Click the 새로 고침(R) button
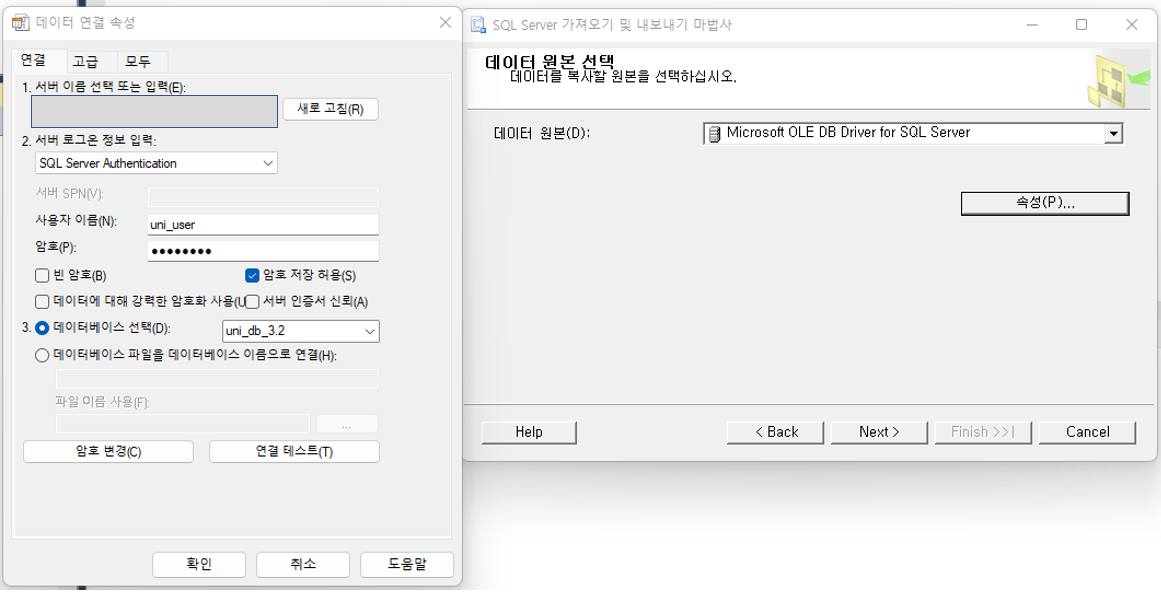Viewport: 1161px width, 598px height. pos(330,109)
